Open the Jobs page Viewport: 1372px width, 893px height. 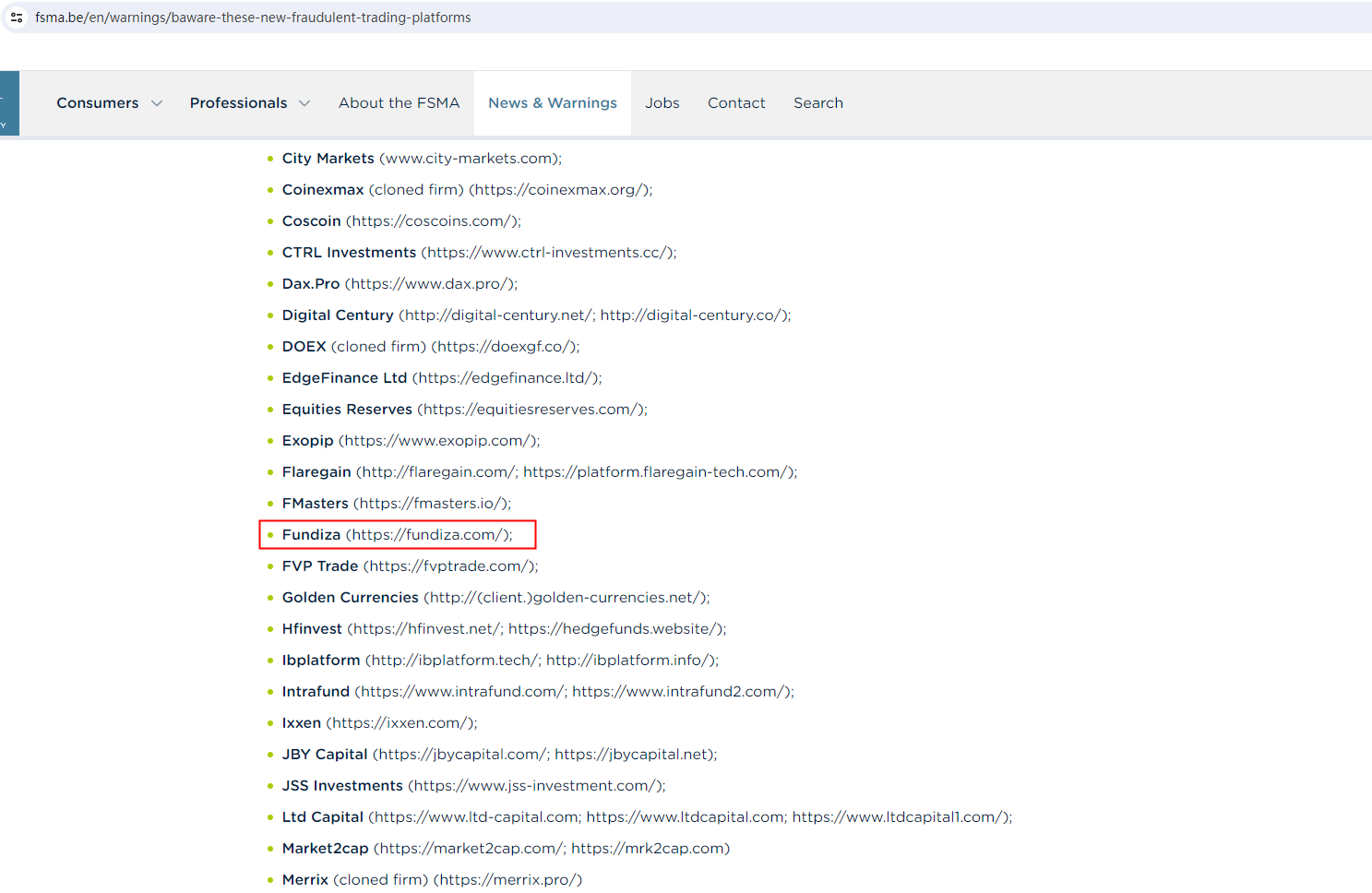pyautogui.click(x=662, y=103)
